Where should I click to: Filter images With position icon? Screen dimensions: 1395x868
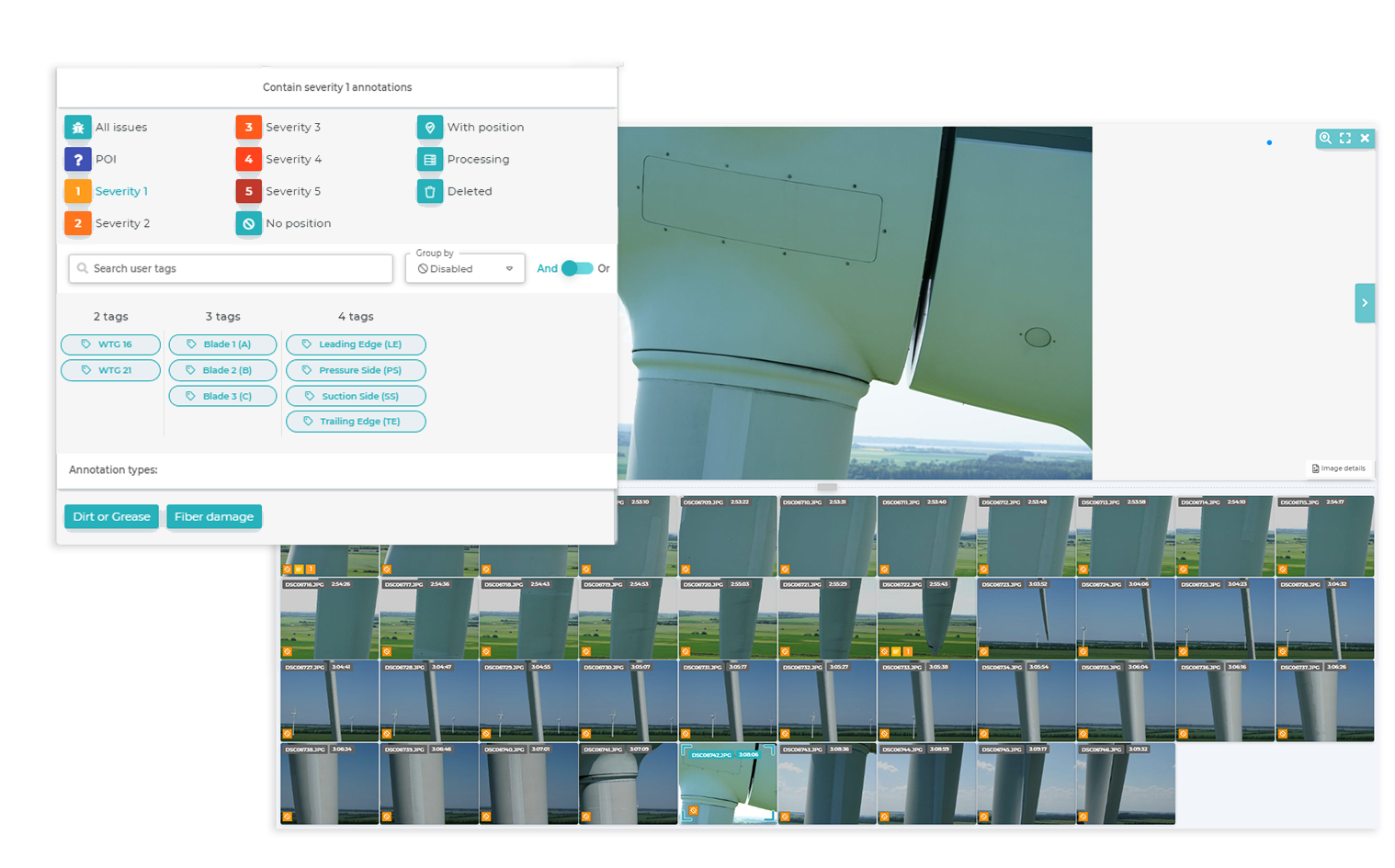430,128
